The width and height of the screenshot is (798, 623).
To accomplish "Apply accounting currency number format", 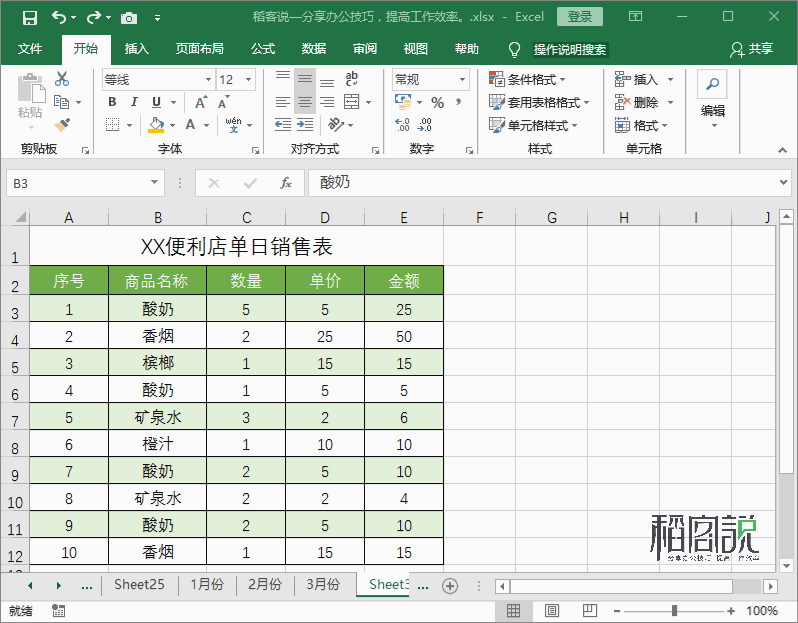I will click(x=403, y=102).
